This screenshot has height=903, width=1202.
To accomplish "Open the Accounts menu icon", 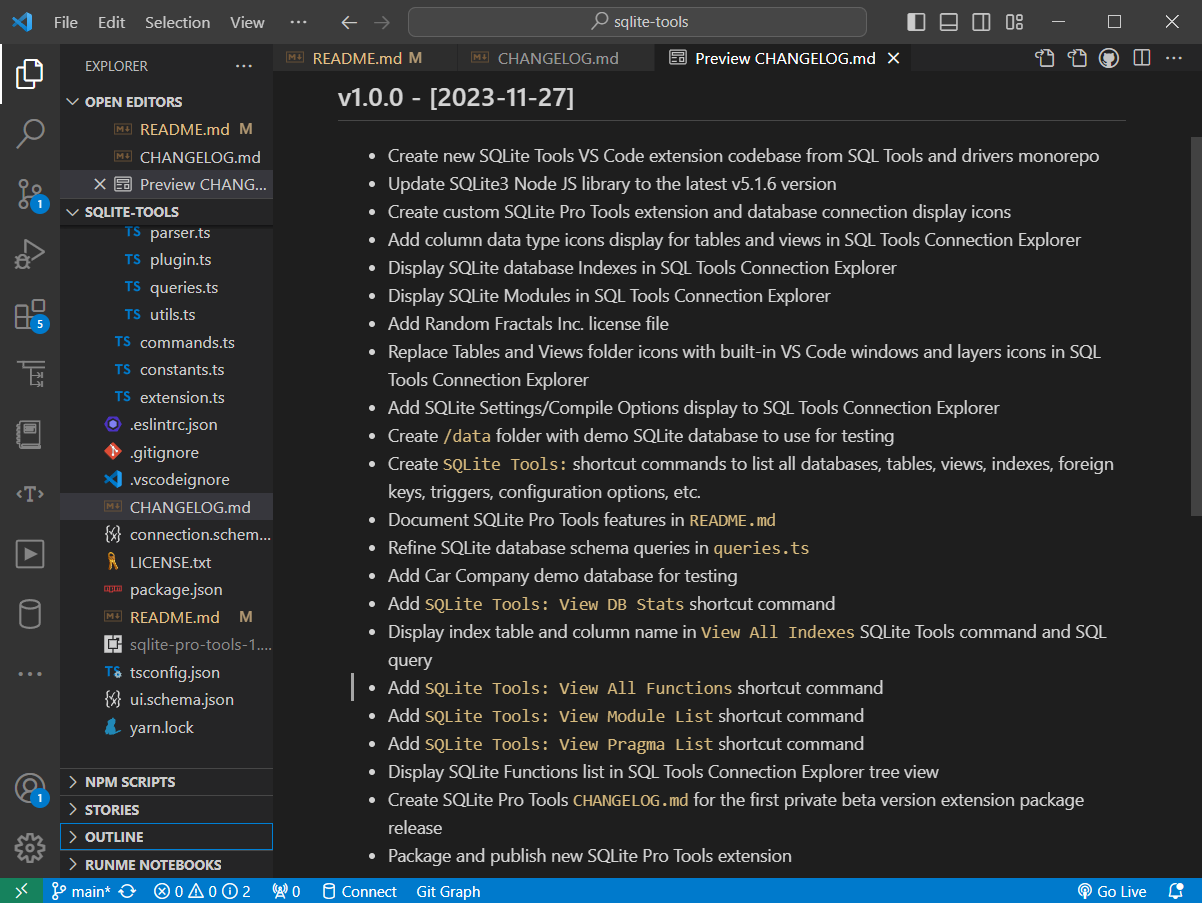I will 30,789.
